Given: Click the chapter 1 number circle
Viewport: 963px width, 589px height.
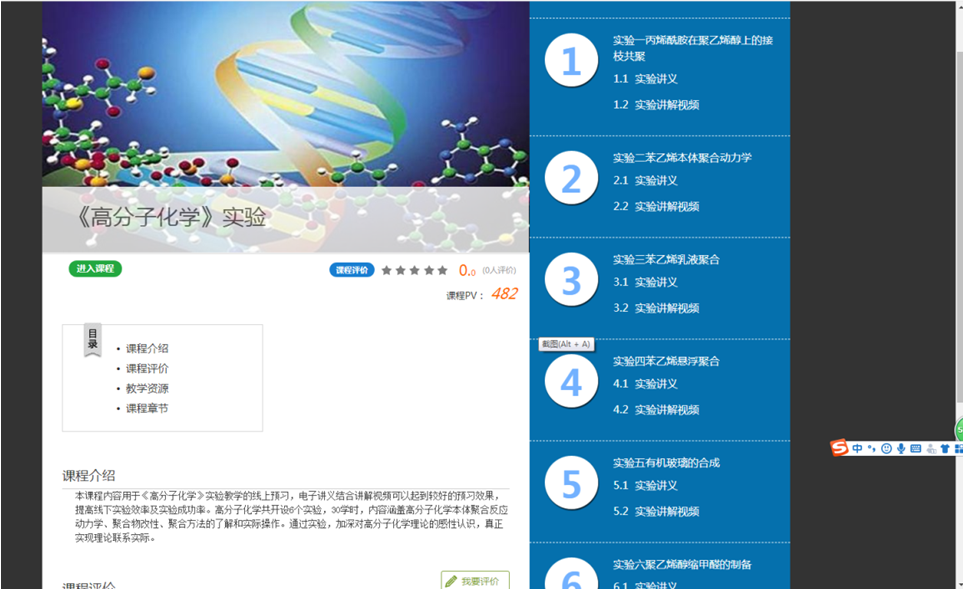Looking at the screenshot, I should (x=571, y=61).
